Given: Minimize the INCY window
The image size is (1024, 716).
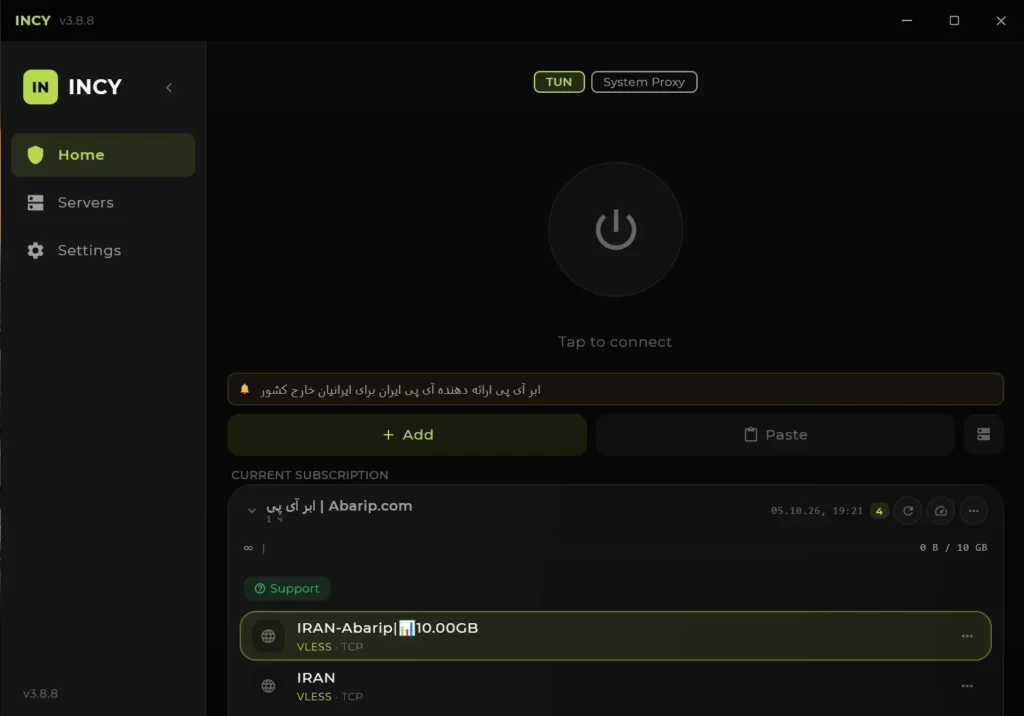Looking at the screenshot, I should tap(906, 20).
